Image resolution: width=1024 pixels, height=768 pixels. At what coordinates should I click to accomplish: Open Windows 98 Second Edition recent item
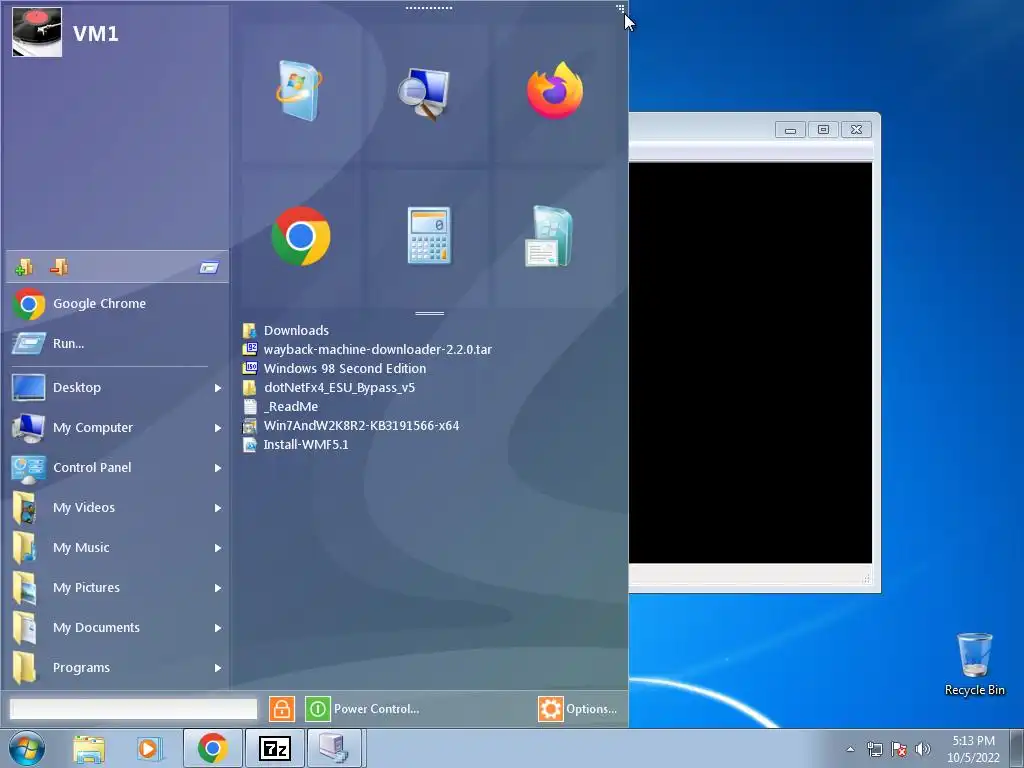click(334, 368)
